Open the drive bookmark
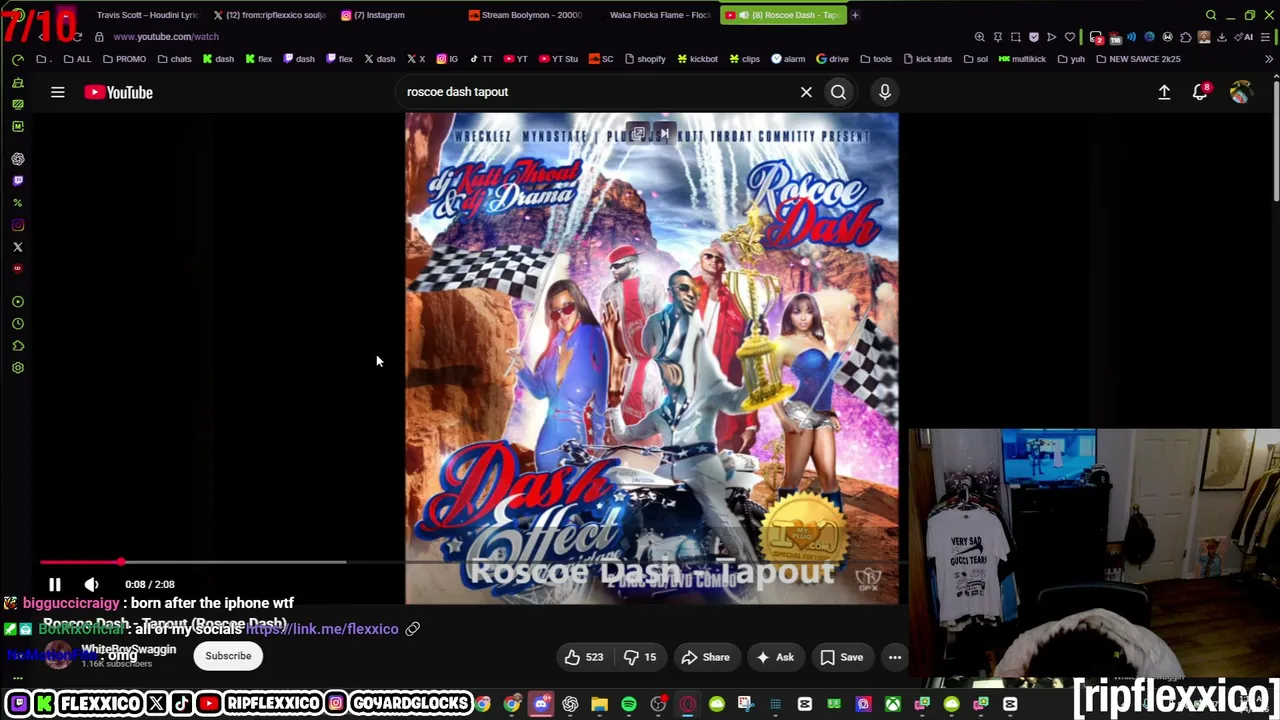 832,59
